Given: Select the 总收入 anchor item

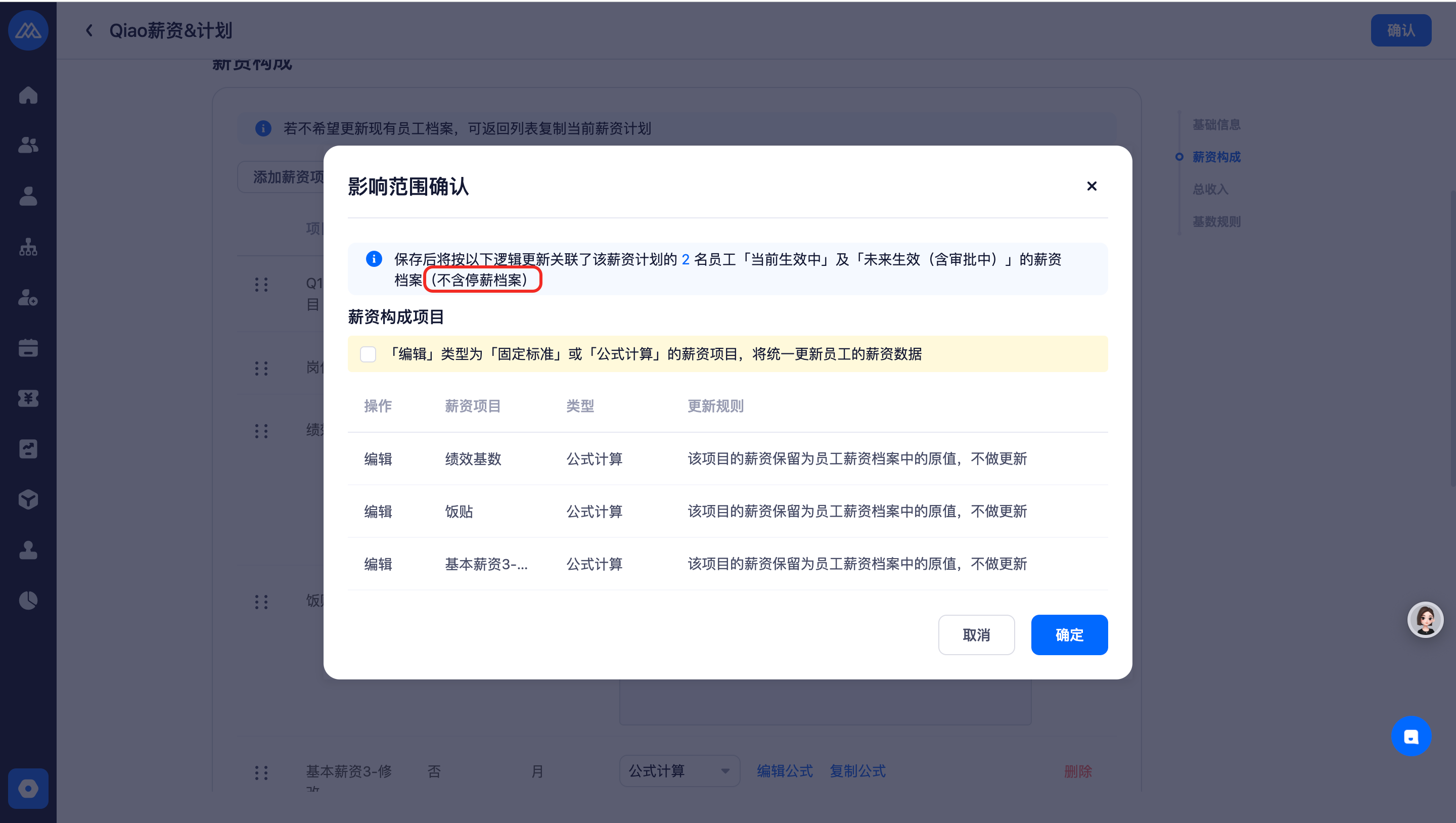Looking at the screenshot, I should (1210, 190).
